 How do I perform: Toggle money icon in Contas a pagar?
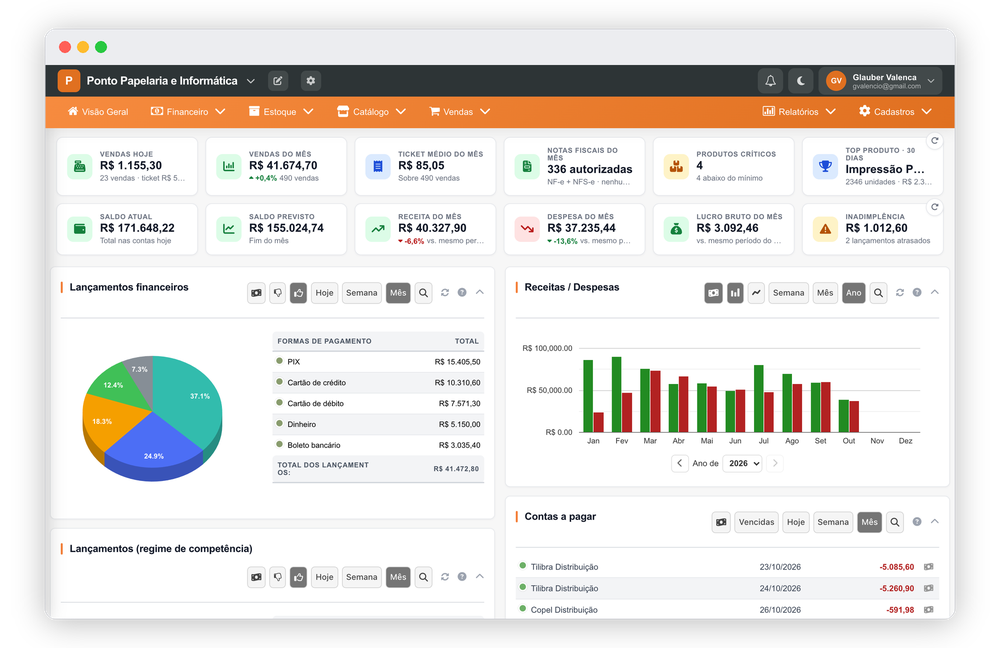721,522
